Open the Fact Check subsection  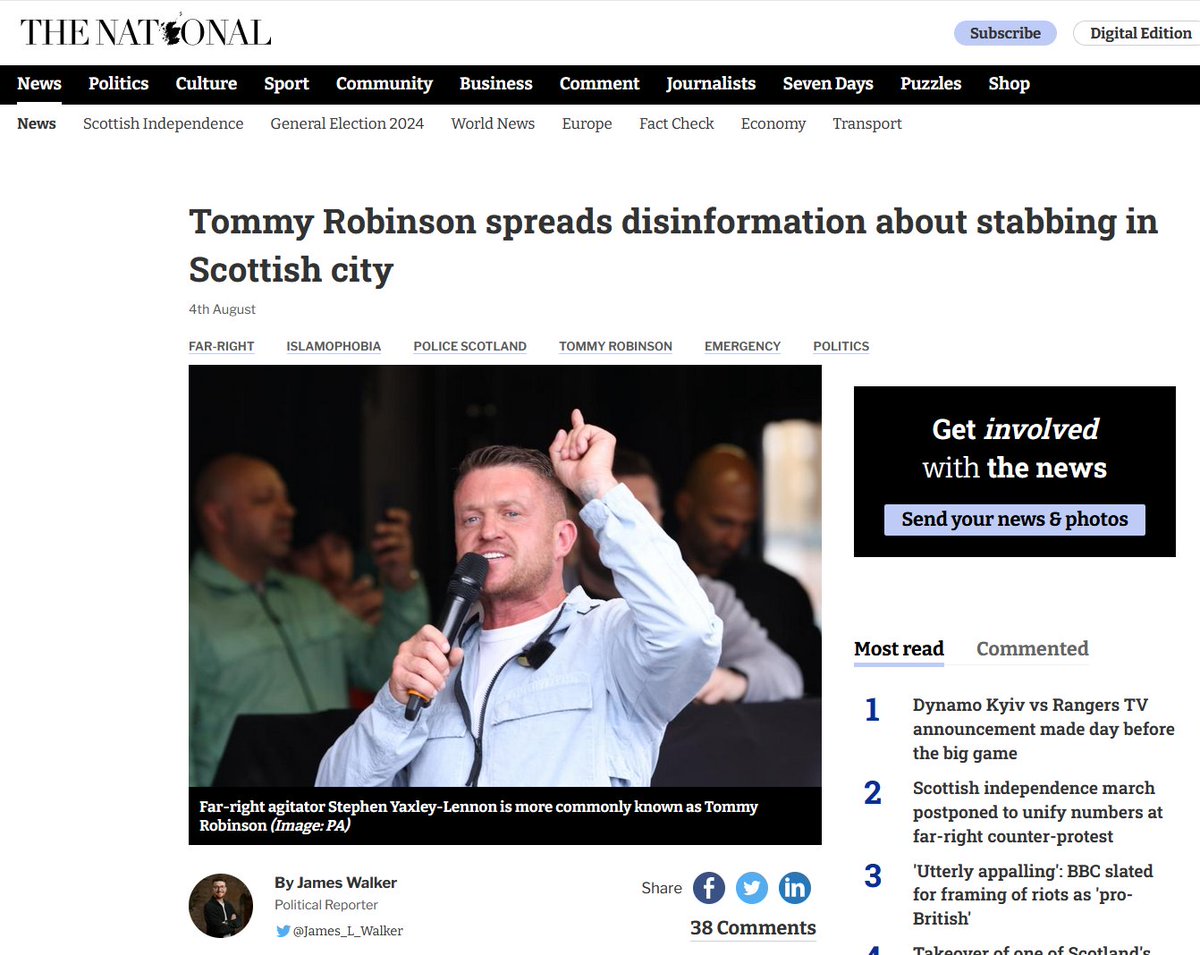[677, 124]
